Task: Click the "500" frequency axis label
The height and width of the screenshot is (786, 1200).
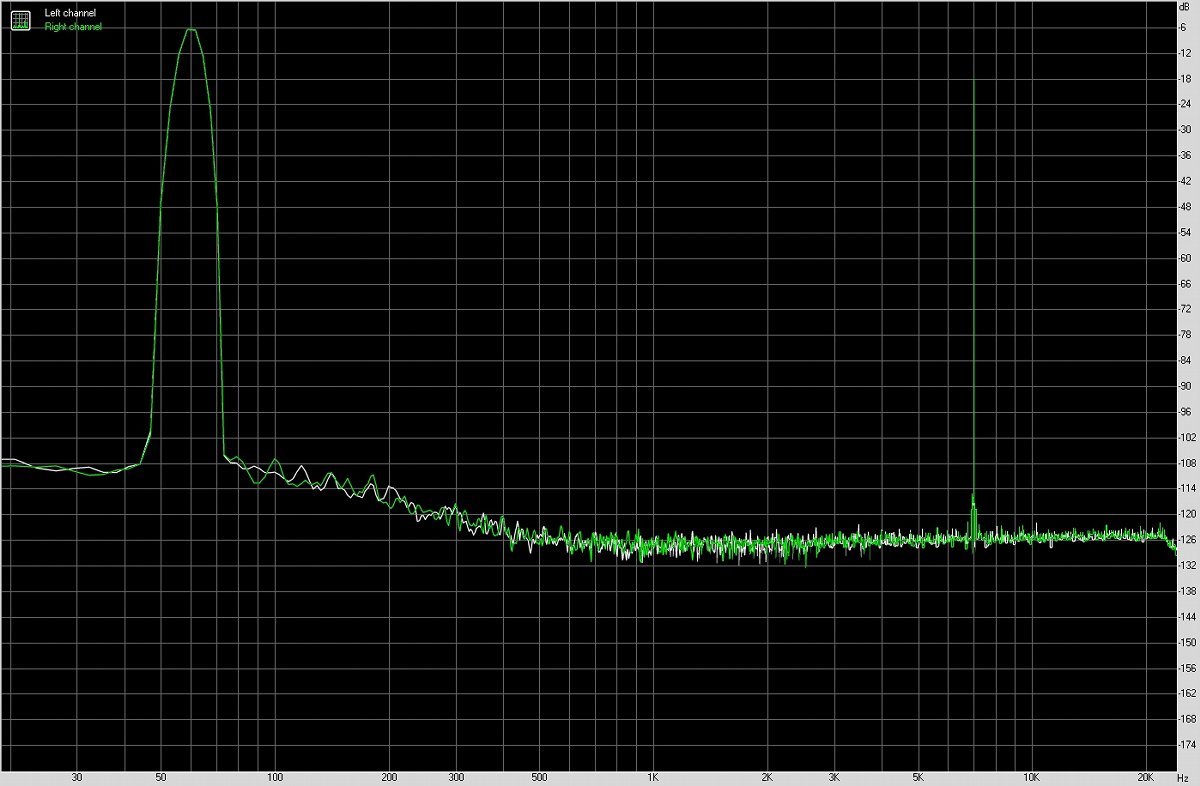Action: [x=539, y=777]
